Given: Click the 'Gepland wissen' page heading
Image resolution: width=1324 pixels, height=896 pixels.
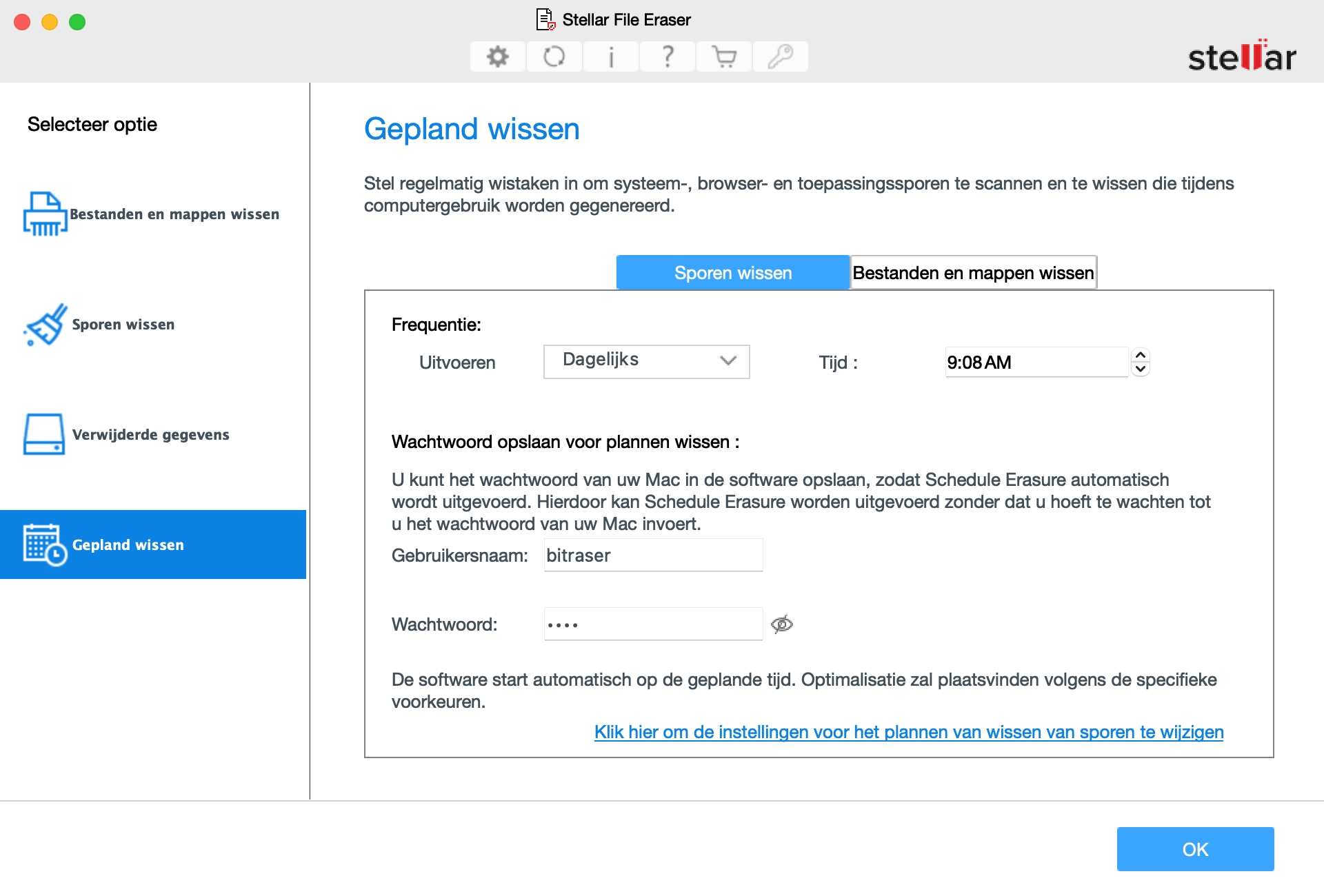Looking at the screenshot, I should [x=472, y=129].
